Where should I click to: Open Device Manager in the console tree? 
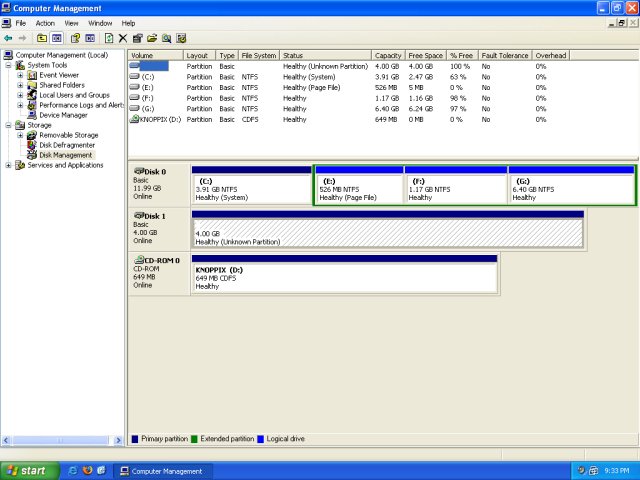click(x=62, y=115)
